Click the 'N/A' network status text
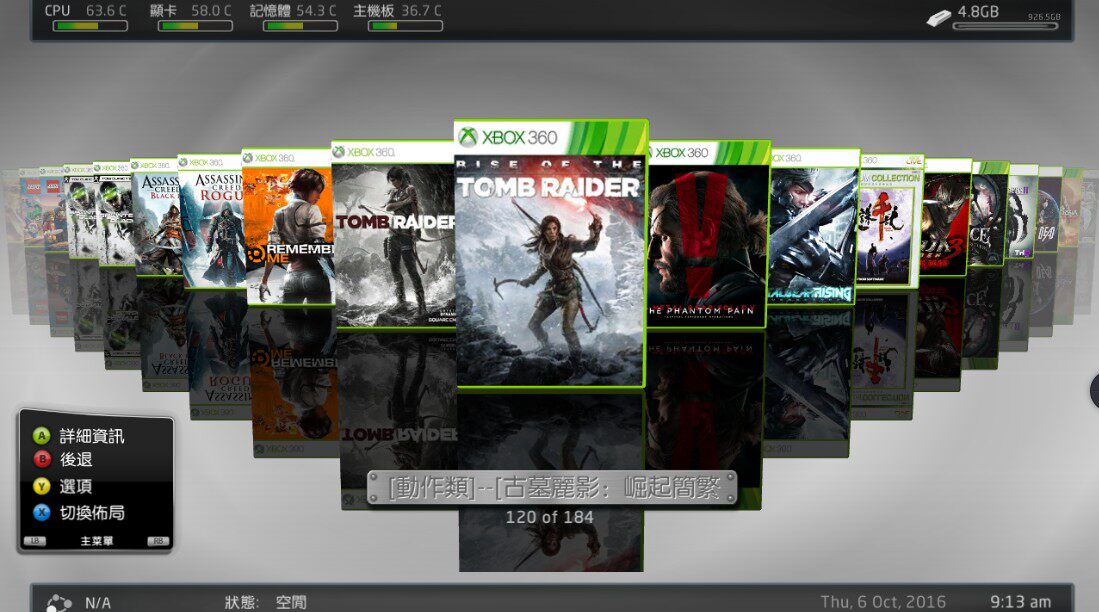Screen dimensions: 1099x612 coord(97,603)
